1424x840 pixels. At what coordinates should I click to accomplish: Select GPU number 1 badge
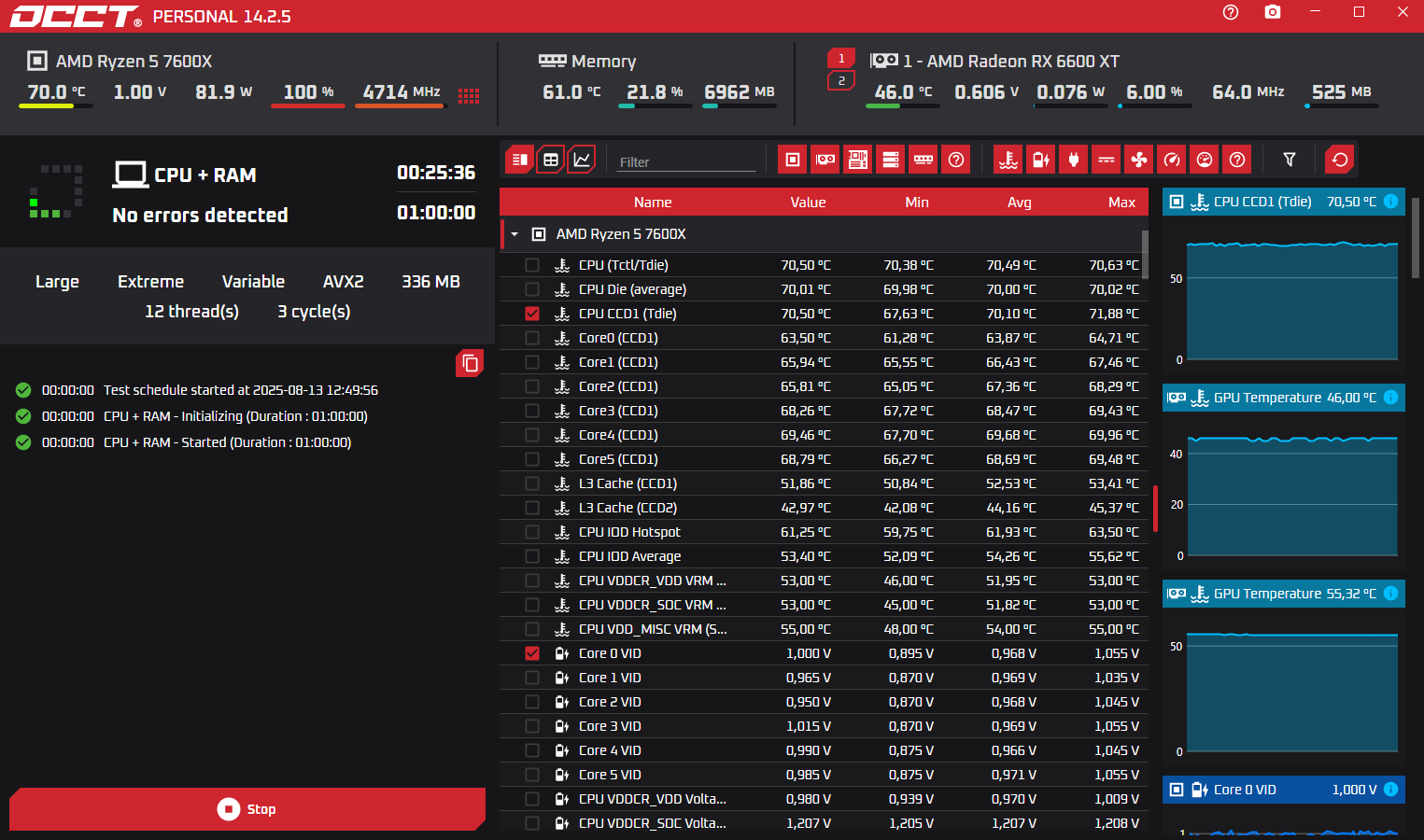[x=841, y=59]
